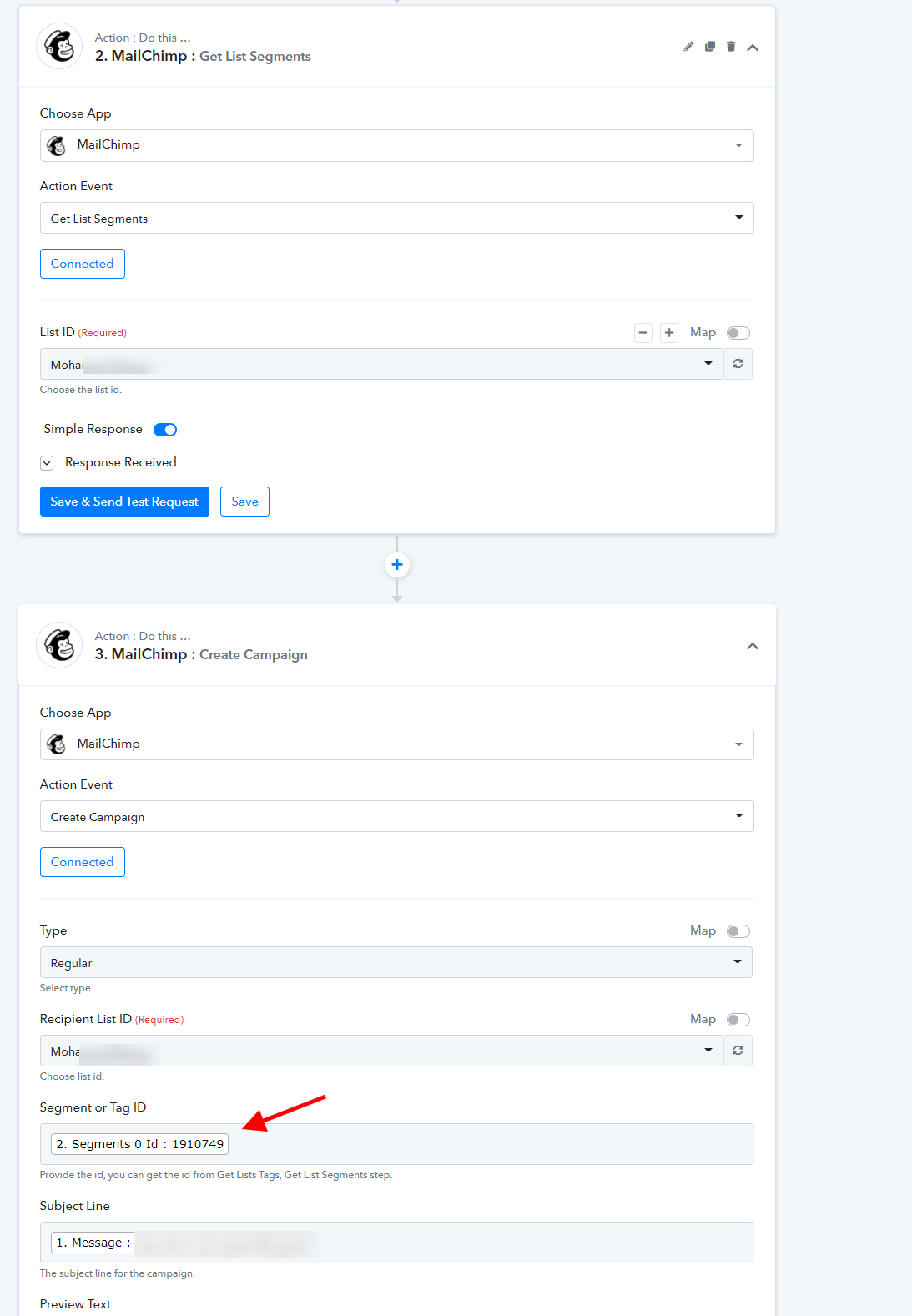Open the Type dropdown showing Regular
Viewport: 912px width, 1316px height.
click(396, 962)
